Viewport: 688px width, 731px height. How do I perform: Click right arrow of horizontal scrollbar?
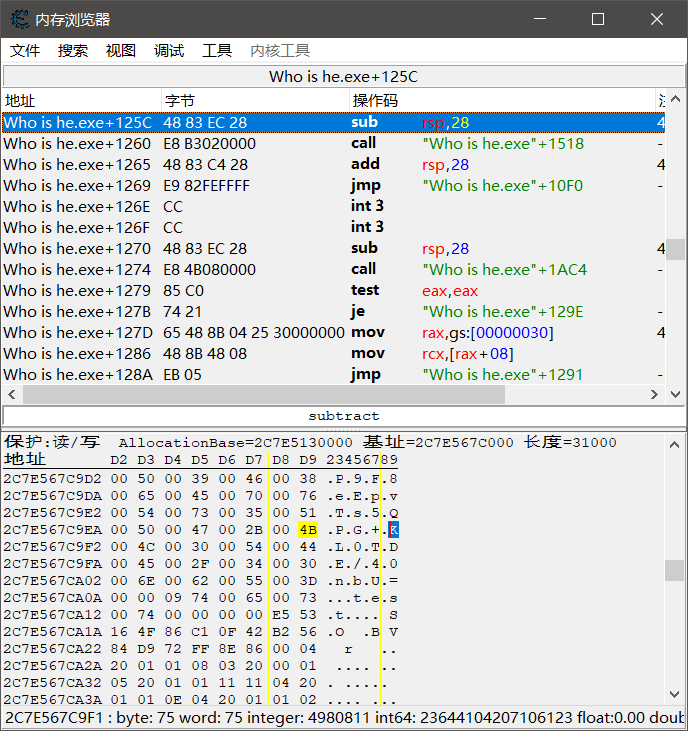pyautogui.click(x=659, y=395)
